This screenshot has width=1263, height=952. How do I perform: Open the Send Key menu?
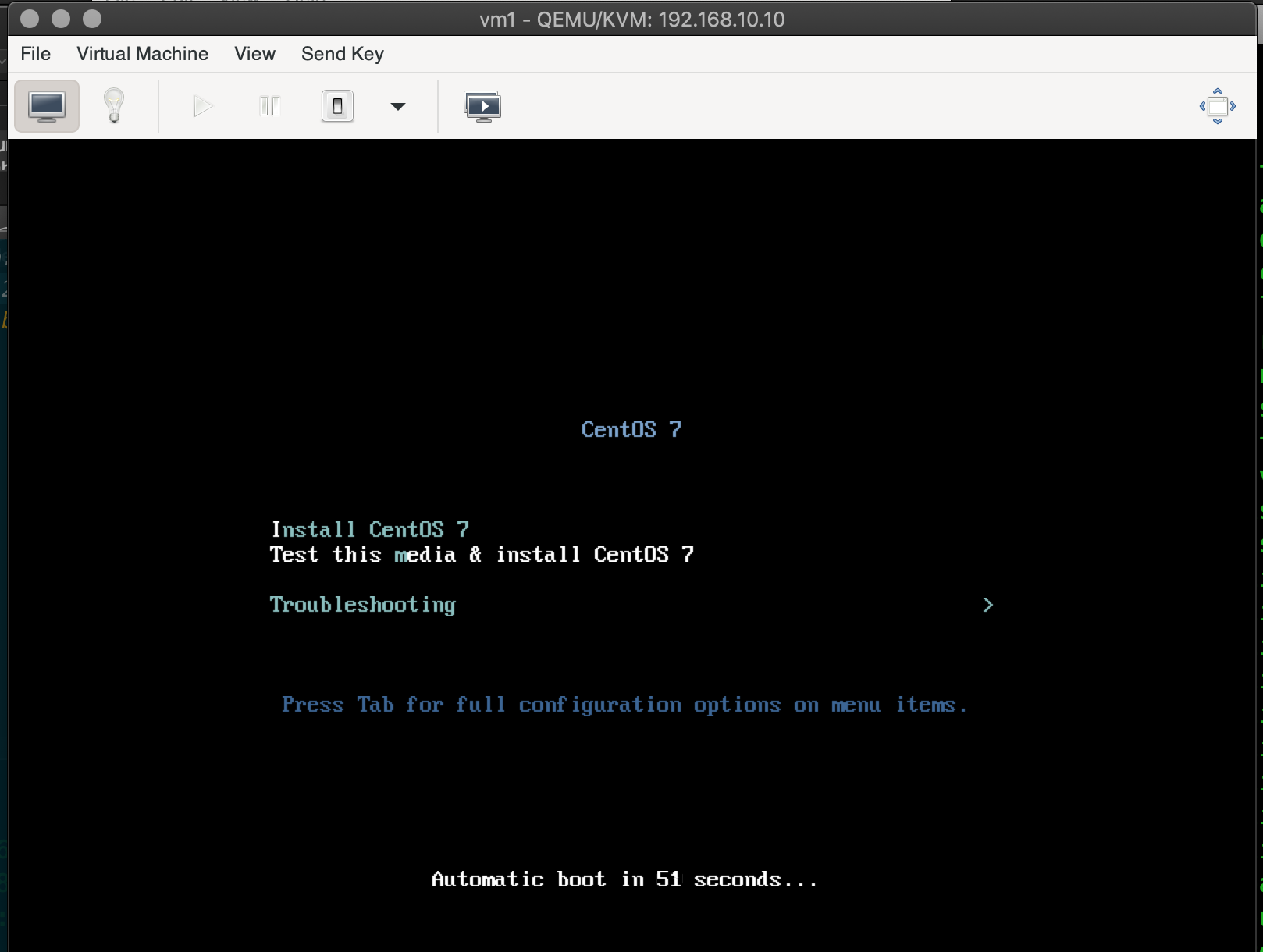[343, 54]
